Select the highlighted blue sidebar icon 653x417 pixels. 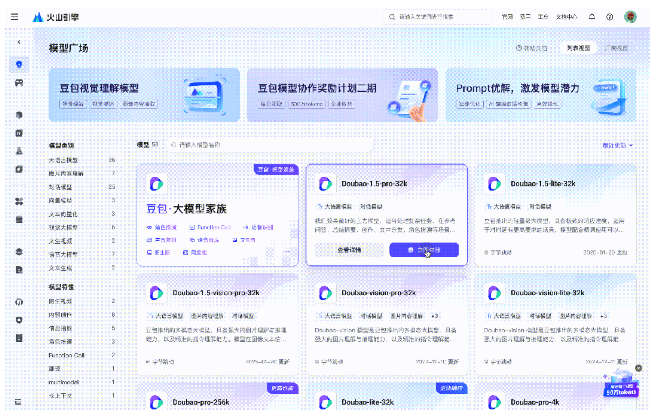point(19,64)
